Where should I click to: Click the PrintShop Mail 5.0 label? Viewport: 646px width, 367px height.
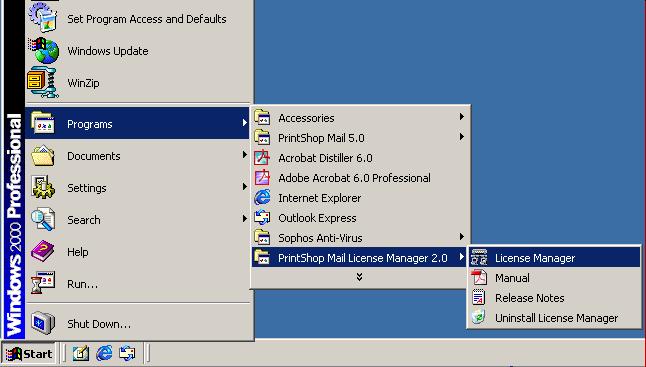(321, 138)
